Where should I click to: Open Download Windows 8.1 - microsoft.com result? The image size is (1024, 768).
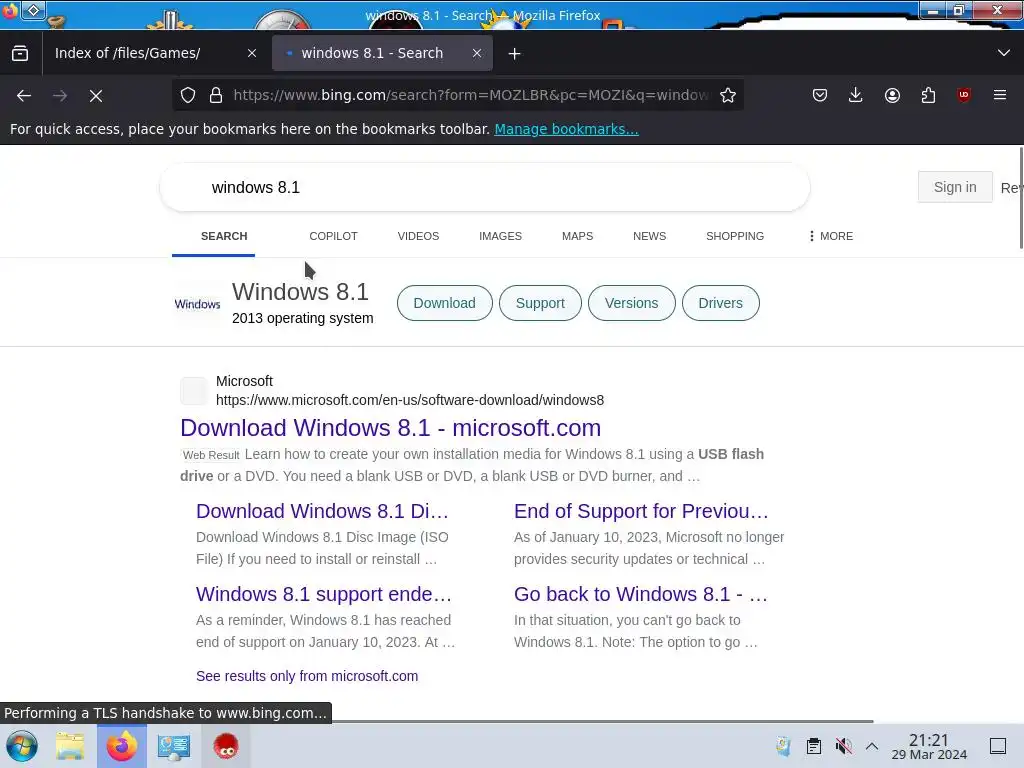pyautogui.click(x=391, y=428)
